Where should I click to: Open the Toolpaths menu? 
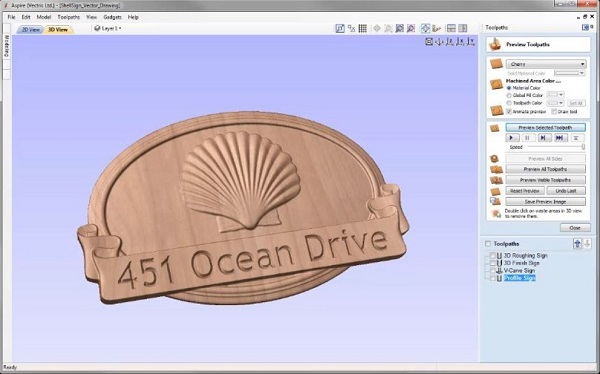point(68,17)
